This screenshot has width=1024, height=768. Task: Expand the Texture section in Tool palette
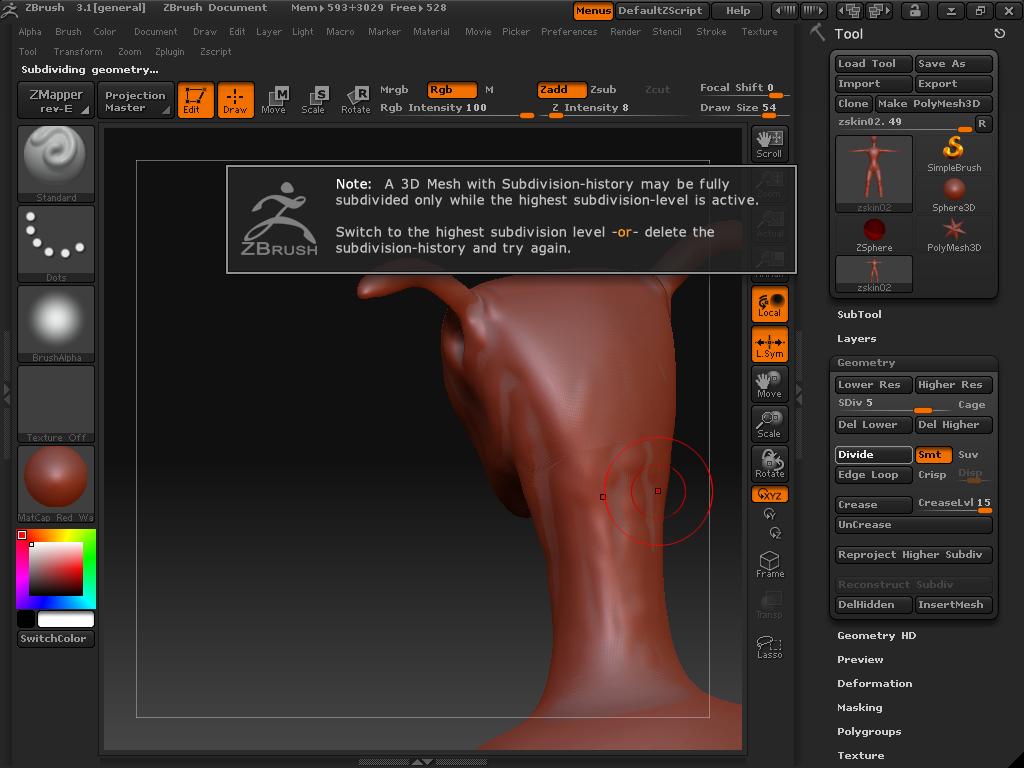click(x=860, y=756)
